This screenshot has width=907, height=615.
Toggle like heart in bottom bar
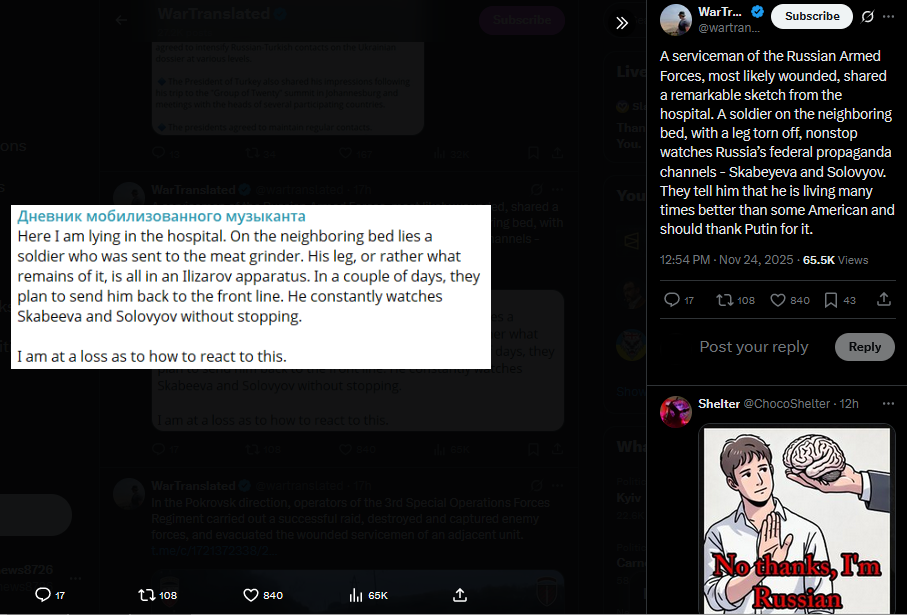pos(263,595)
